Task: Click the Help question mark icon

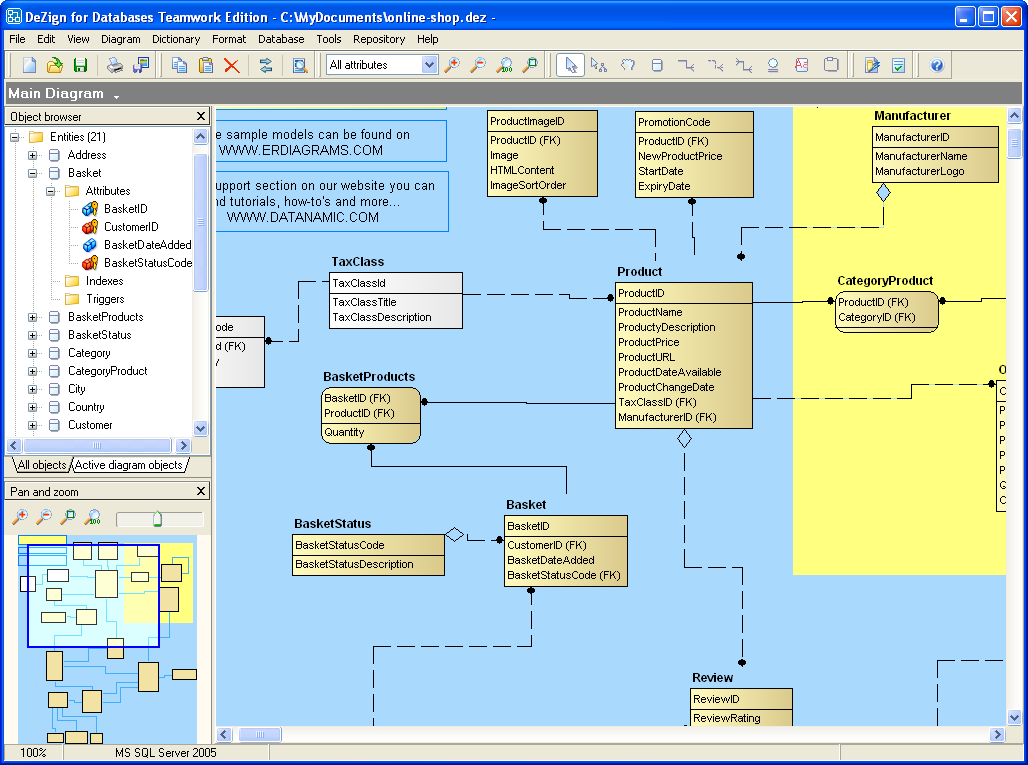Action: (936, 65)
